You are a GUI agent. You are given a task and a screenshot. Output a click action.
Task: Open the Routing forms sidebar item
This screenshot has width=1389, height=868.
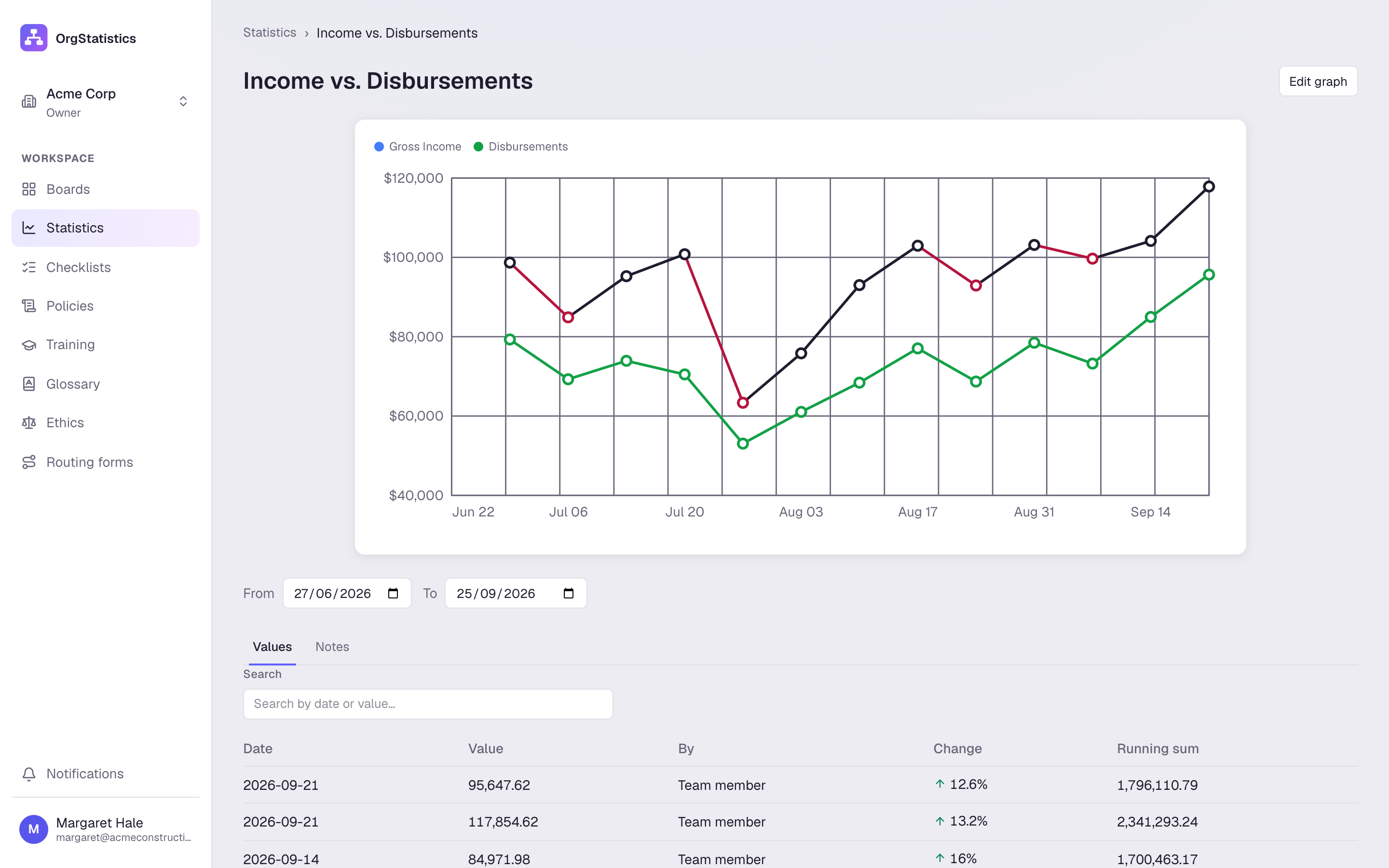[x=106, y=462]
